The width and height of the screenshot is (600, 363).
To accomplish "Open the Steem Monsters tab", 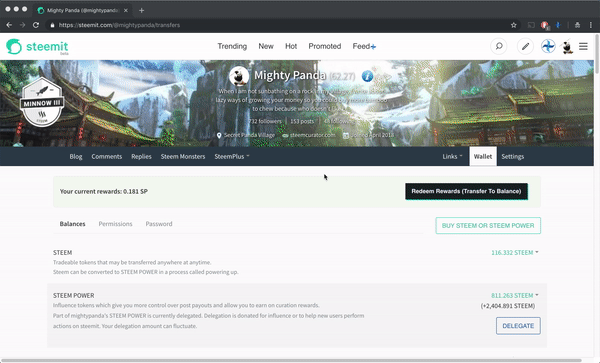I will pos(183,156).
